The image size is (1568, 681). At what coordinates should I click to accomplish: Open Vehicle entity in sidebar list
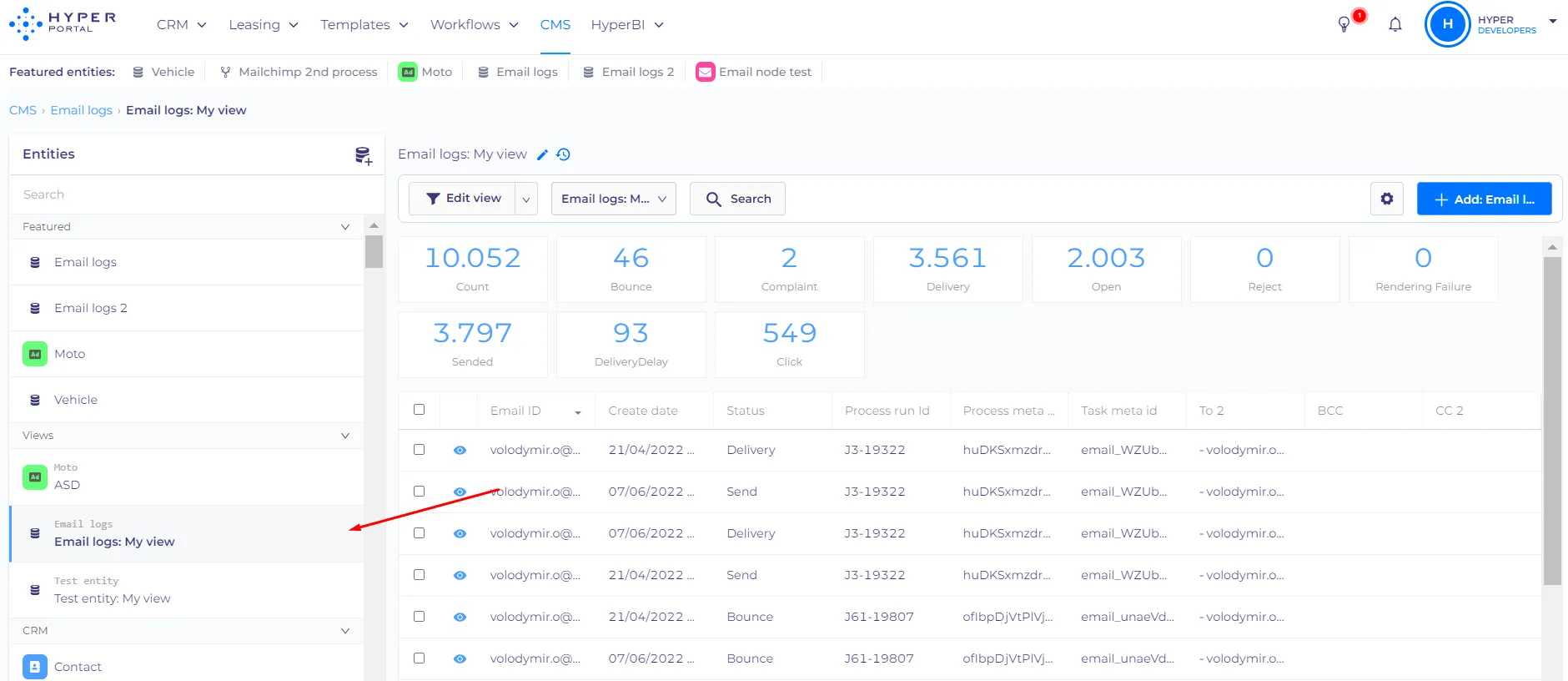point(186,400)
